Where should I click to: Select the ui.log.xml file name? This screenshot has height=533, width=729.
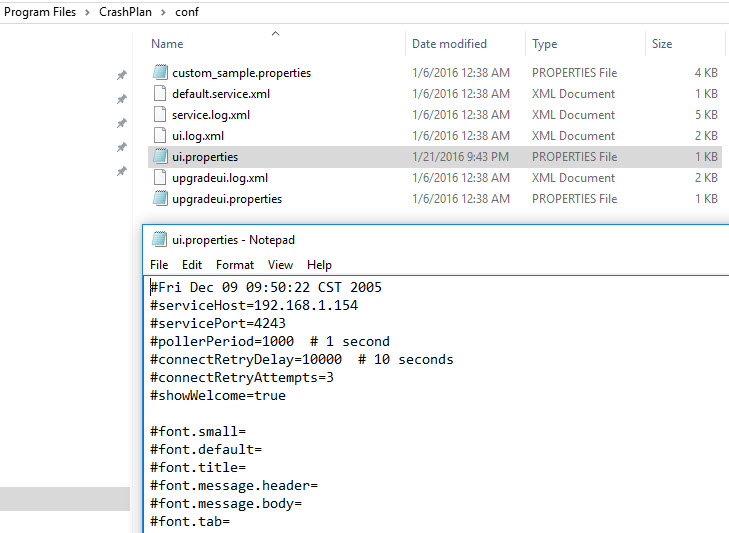[x=198, y=136]
